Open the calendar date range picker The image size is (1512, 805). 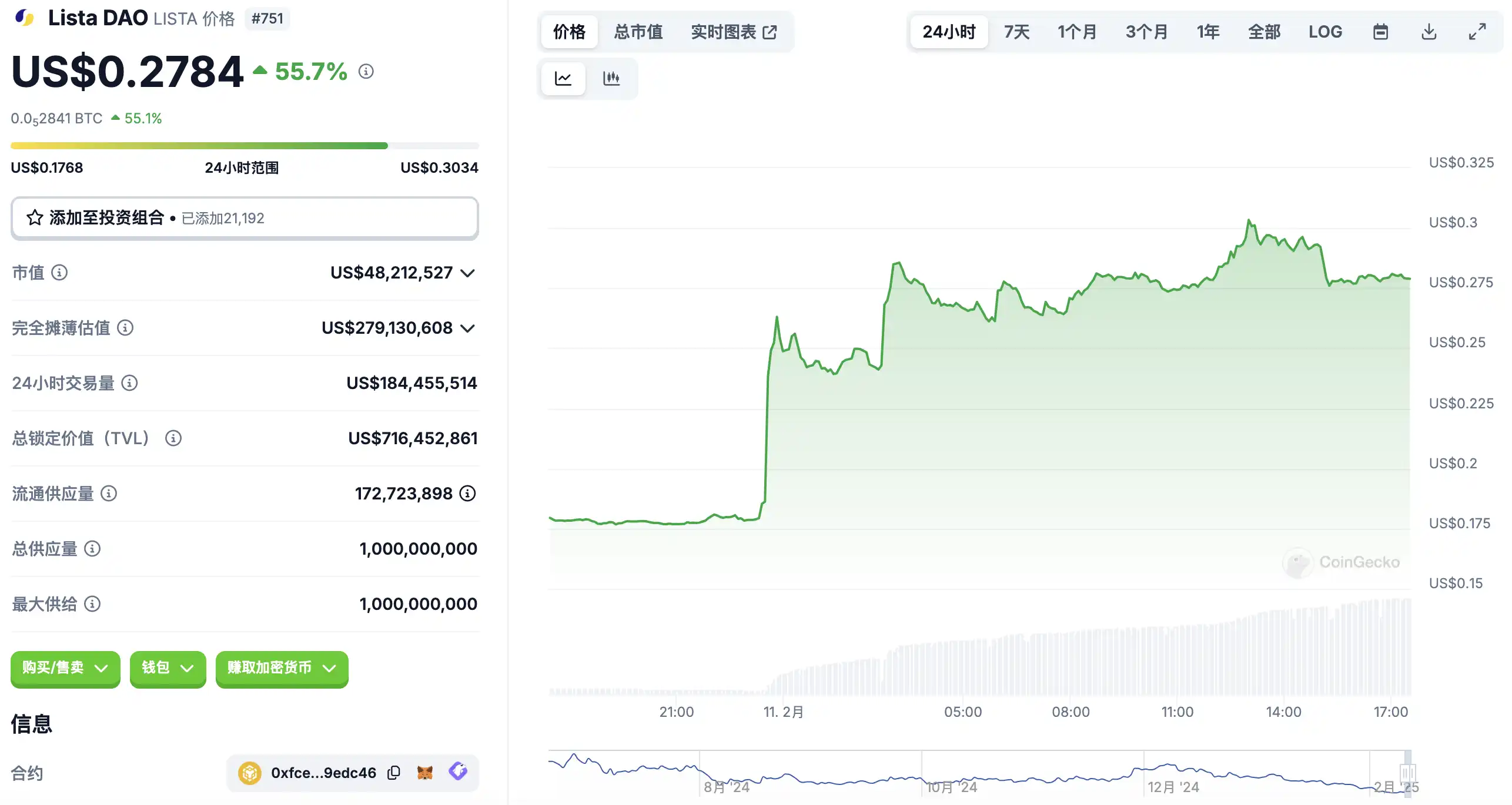(x=1380, y=32)
